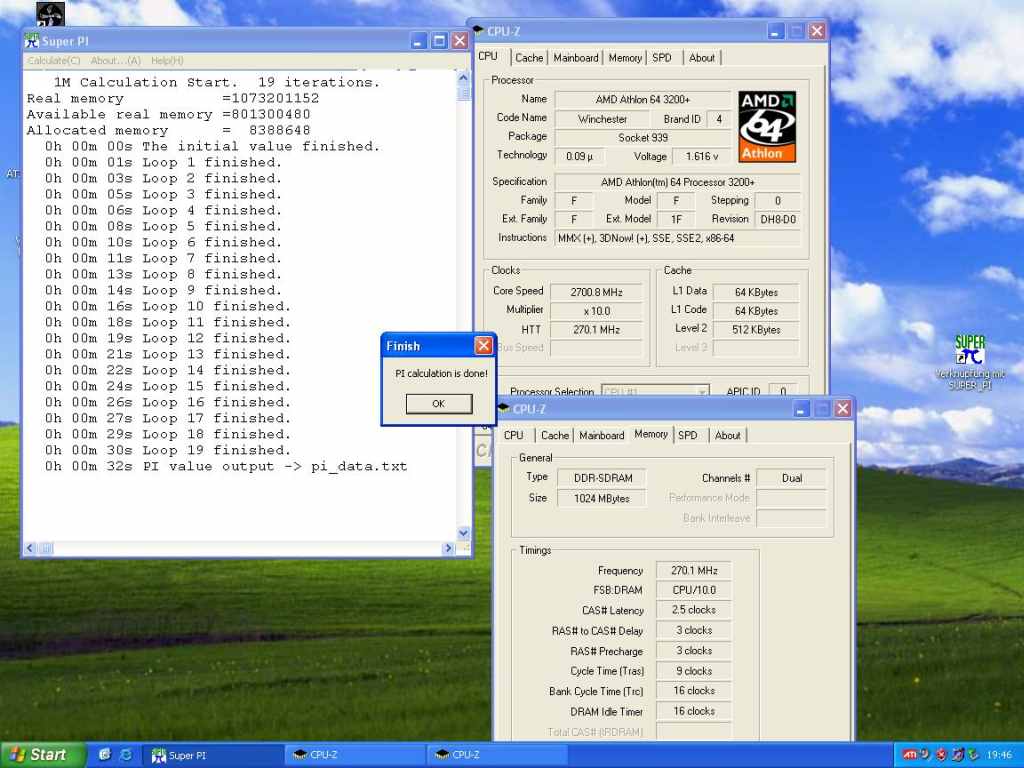Click the memory Size field 1024 MBytes
Screen dimensions: 1024x768
[602, 498]
